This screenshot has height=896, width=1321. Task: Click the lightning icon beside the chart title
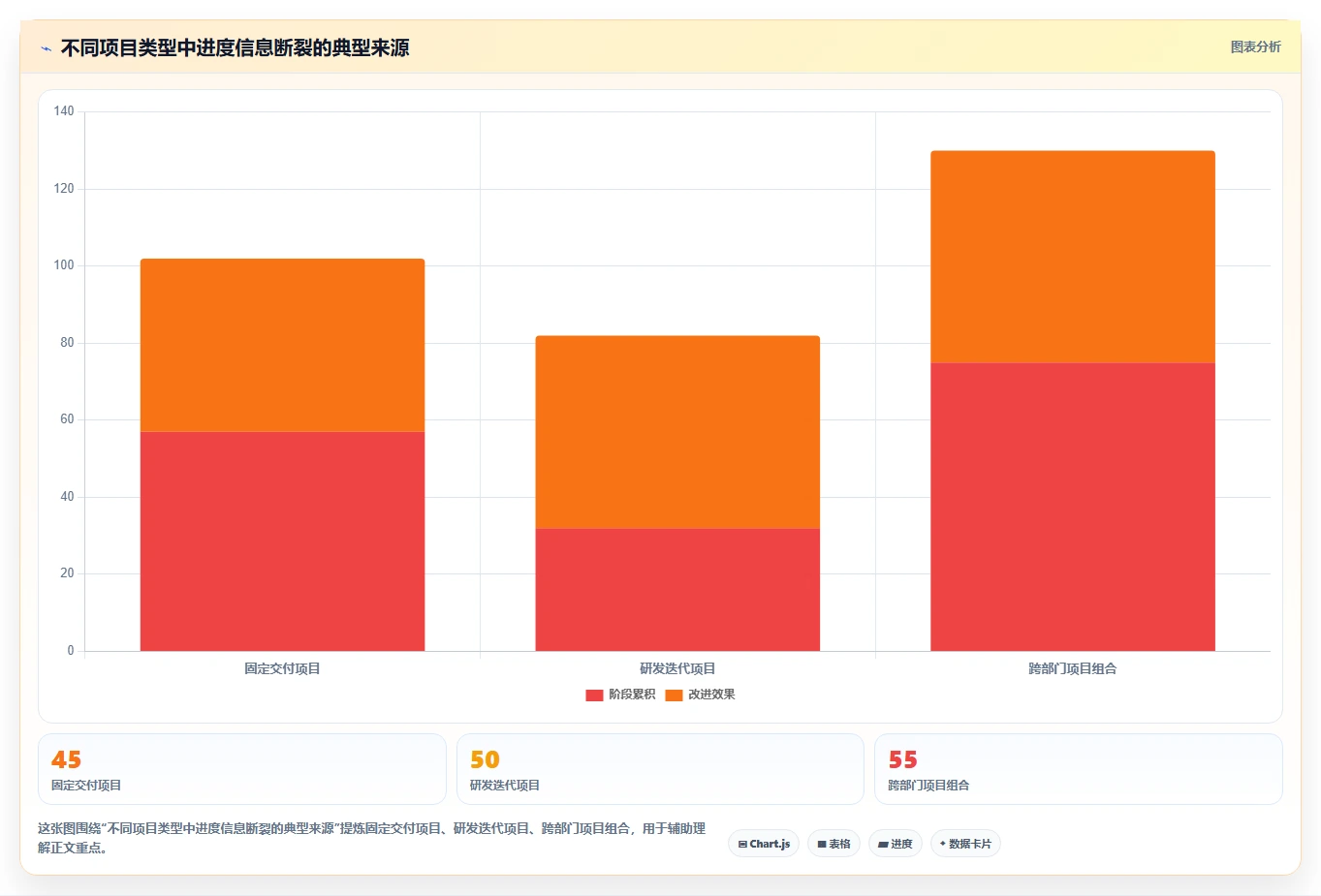point(46,48)
